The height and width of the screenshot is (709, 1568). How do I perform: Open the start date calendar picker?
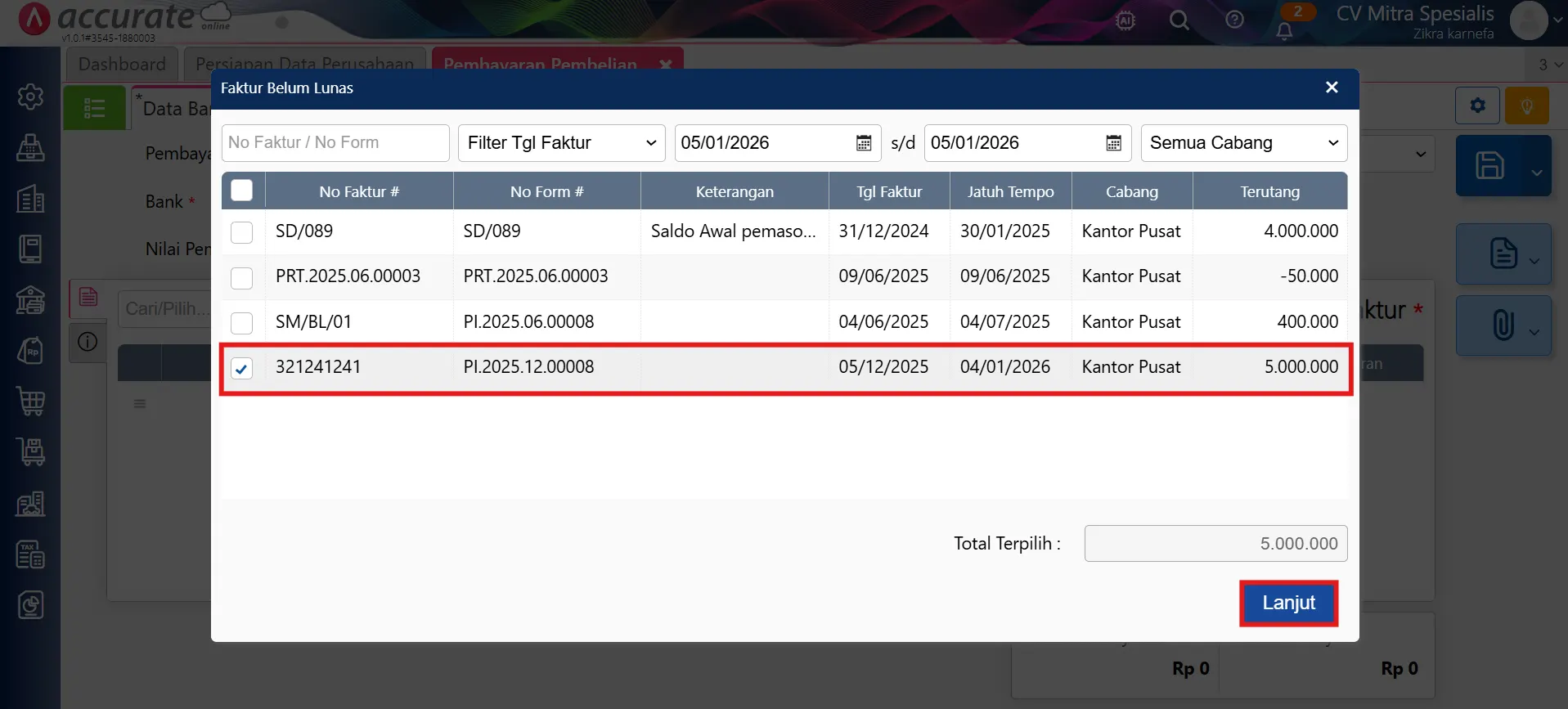863,143
